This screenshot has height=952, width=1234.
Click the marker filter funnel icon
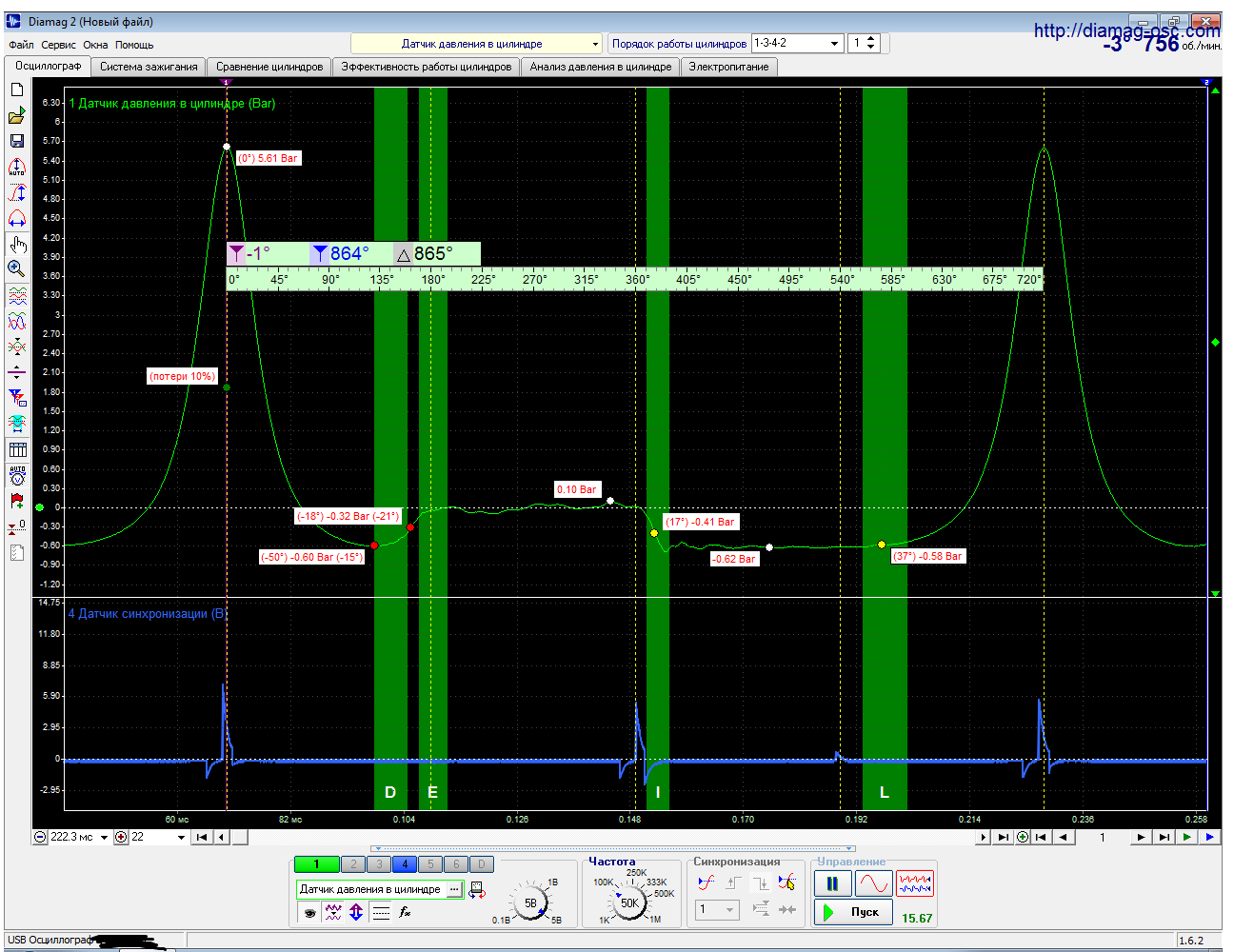17,398
